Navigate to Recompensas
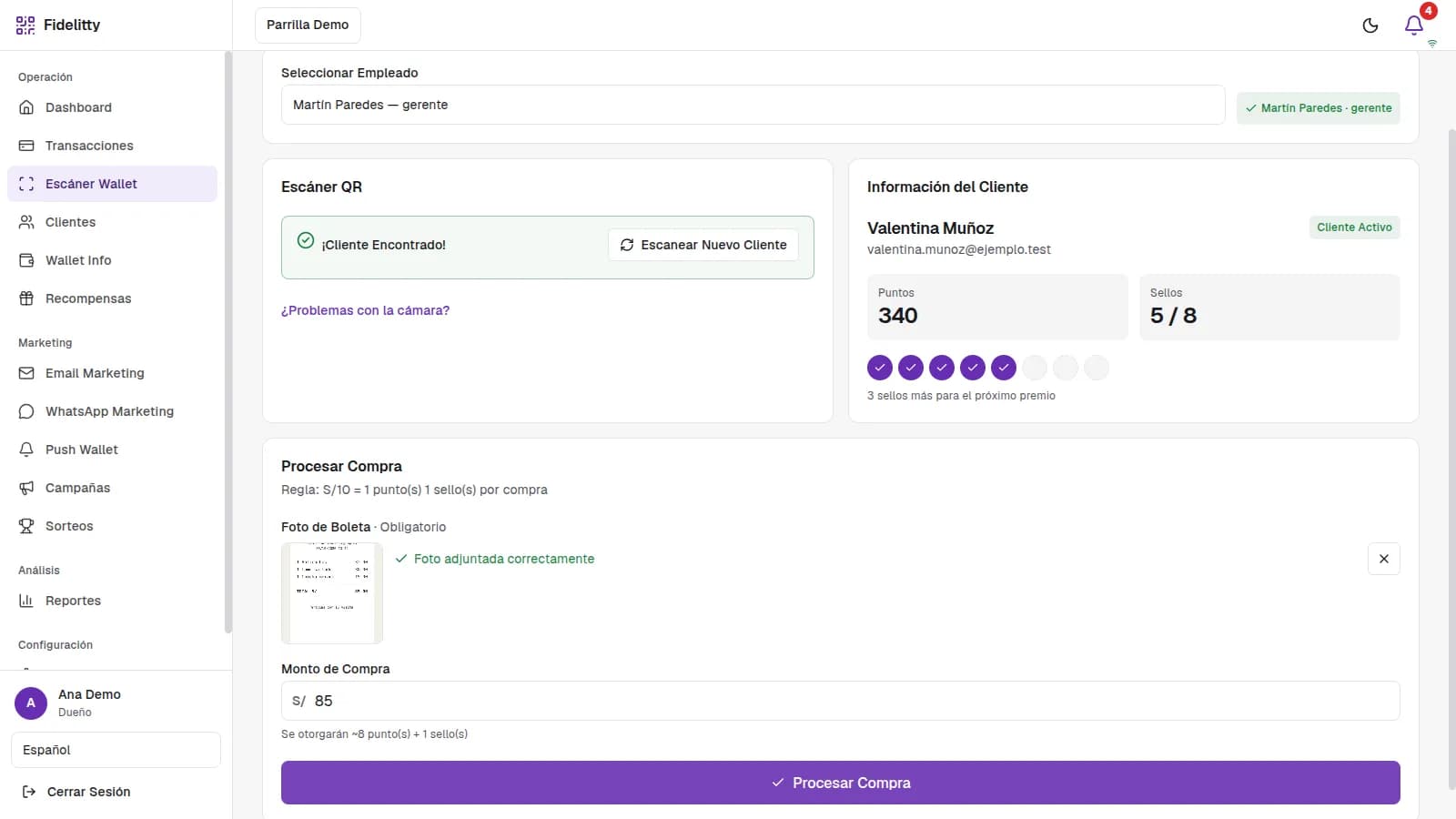1456x819 pixels. coord(112,298)
